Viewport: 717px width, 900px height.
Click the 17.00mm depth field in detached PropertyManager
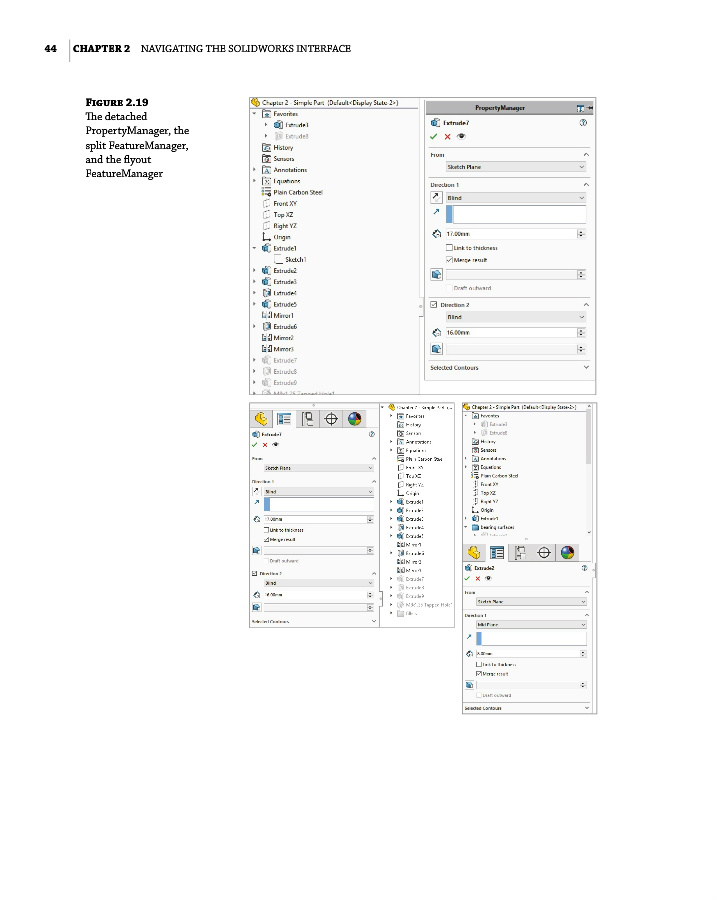(x=510, y=233)
